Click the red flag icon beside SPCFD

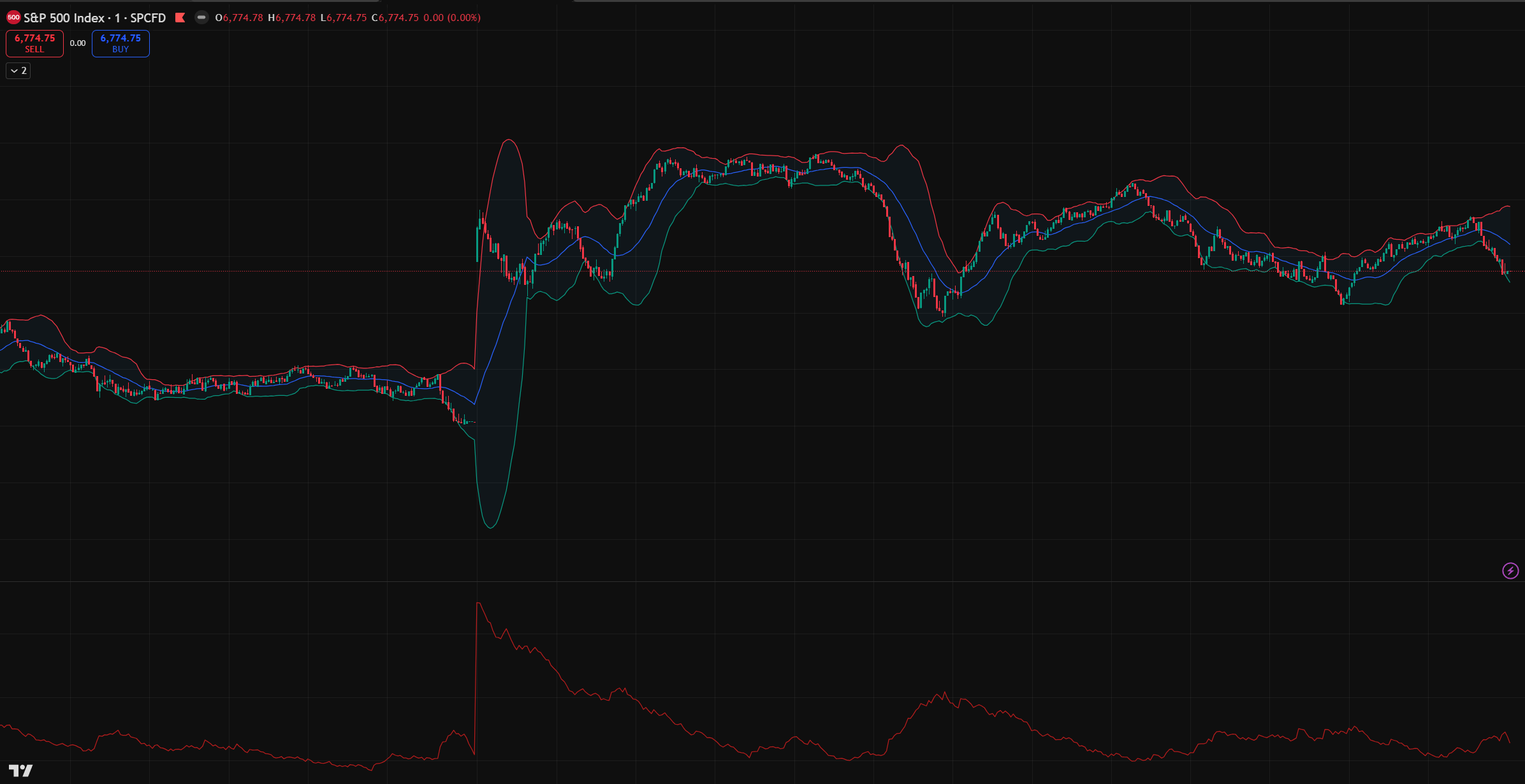(180, 18)
